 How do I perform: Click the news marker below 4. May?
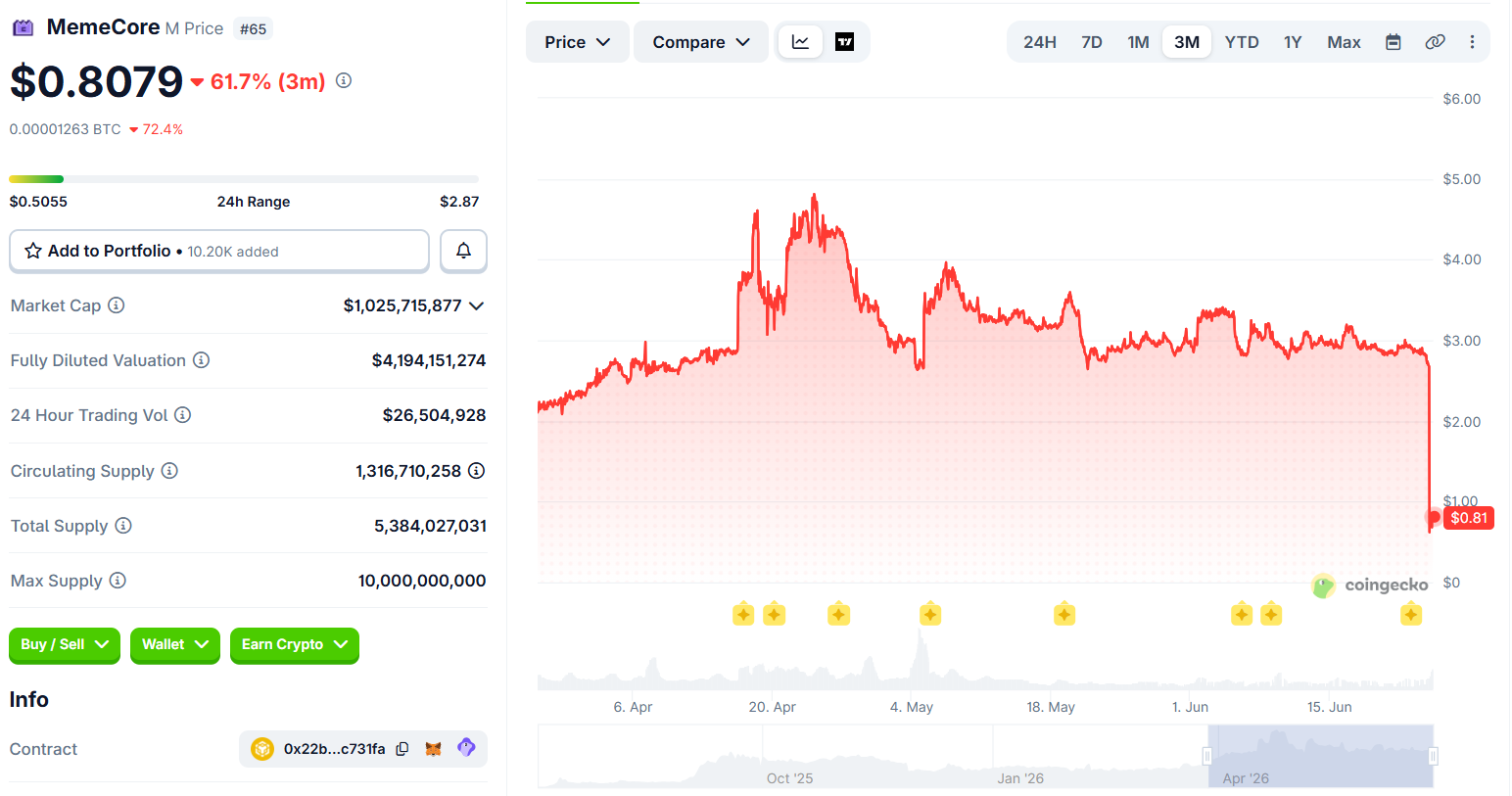[x=930, y=614]
